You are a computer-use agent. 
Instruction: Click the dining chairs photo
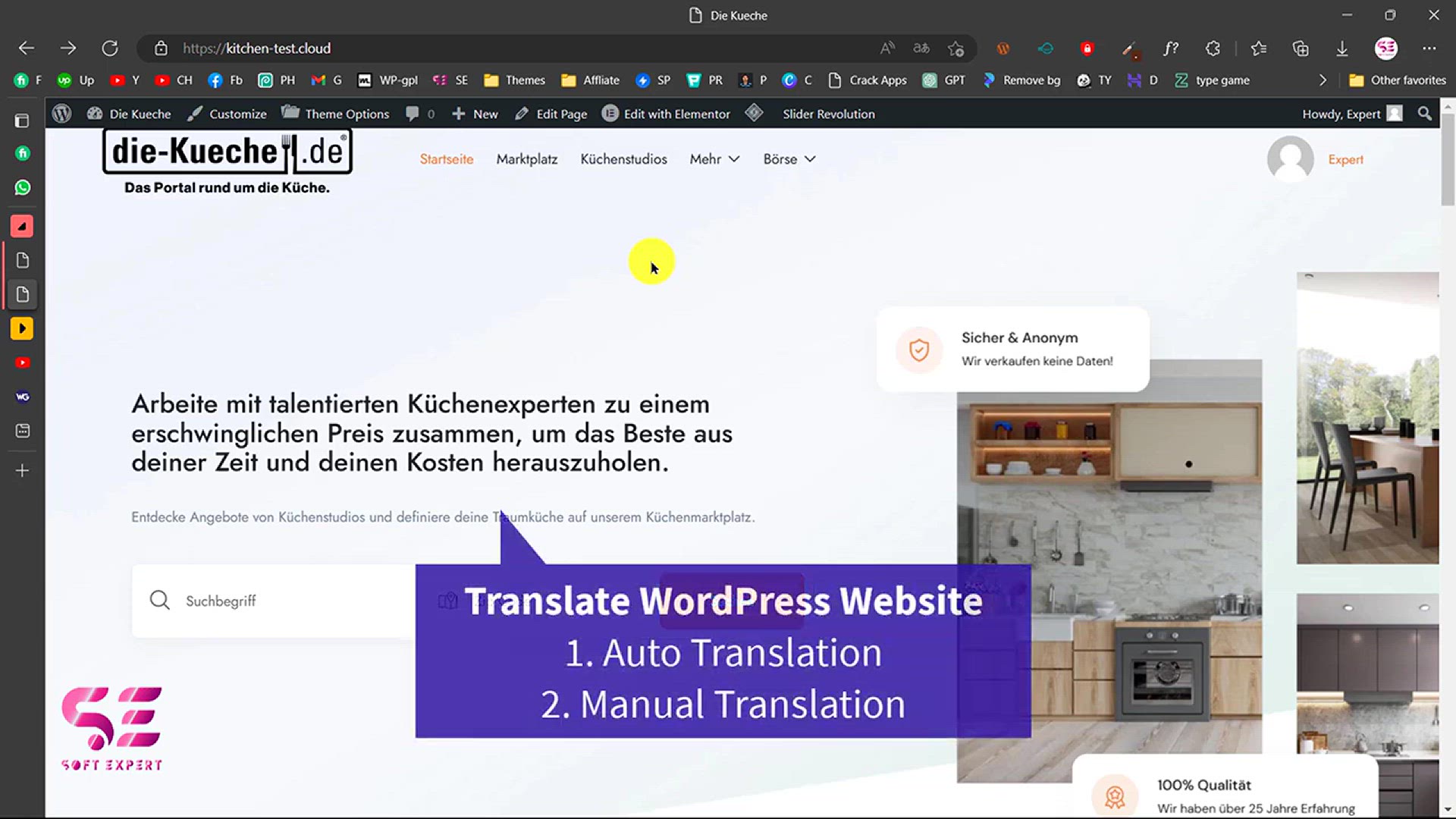[x=1367, y=418]
